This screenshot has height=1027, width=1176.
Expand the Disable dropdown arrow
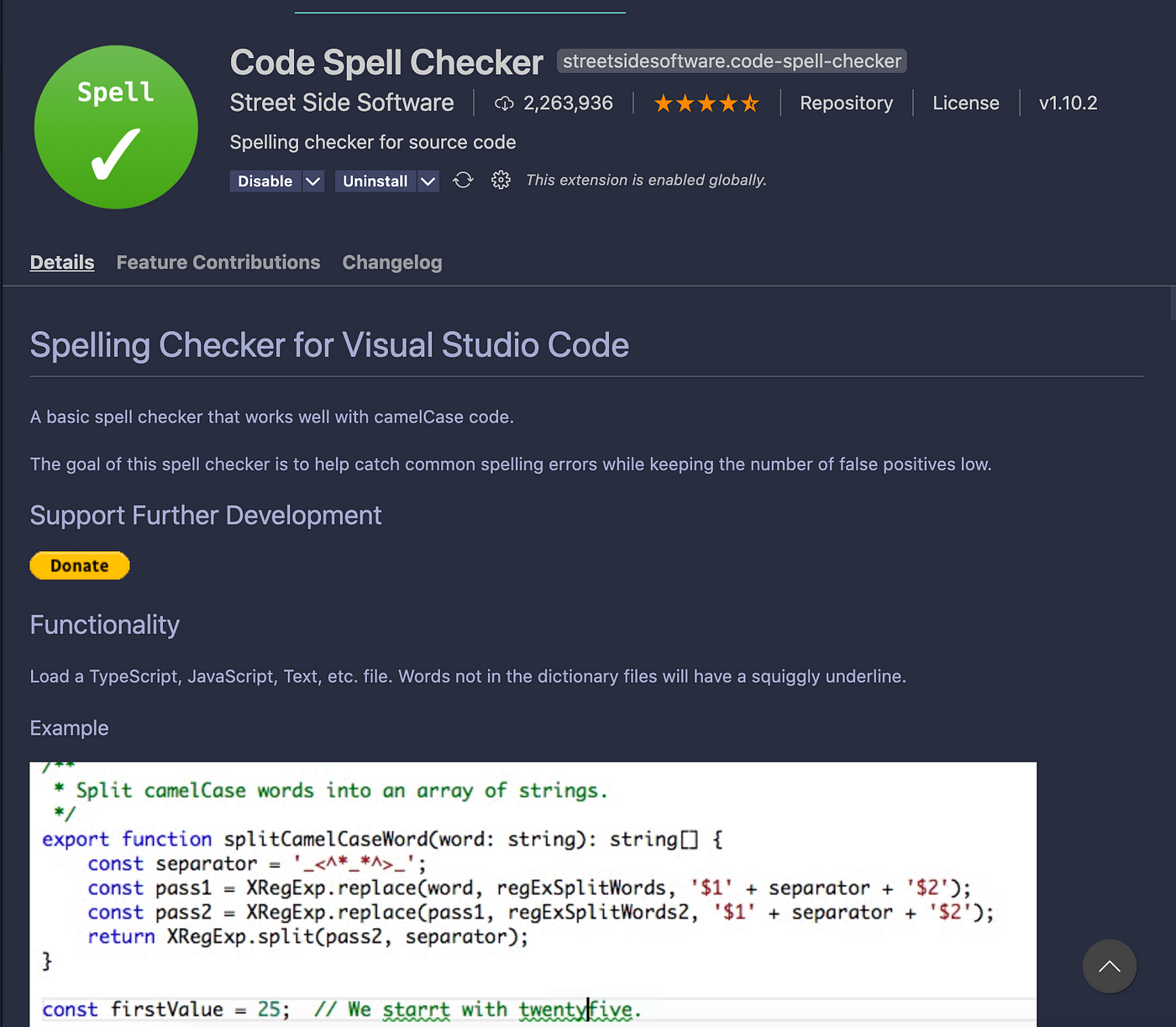tap(313, 181)
